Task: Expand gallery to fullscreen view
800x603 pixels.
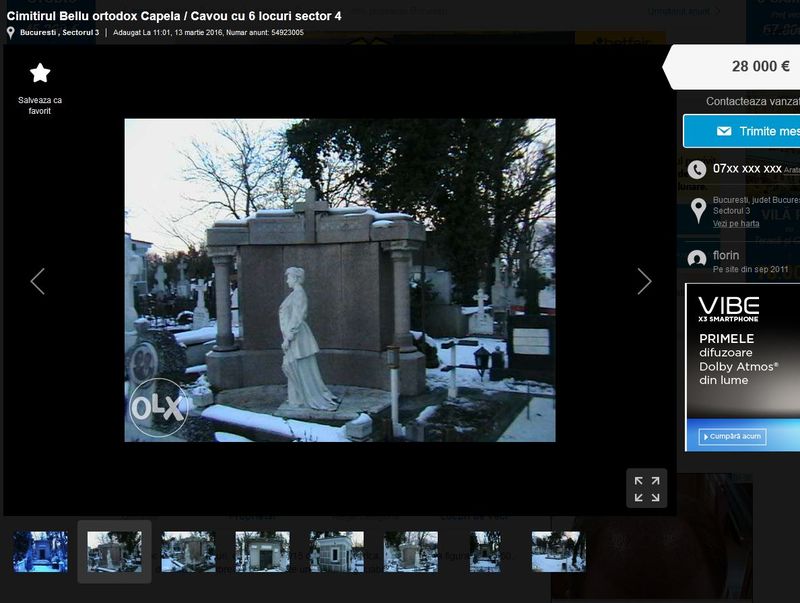Action: point(647,488)
